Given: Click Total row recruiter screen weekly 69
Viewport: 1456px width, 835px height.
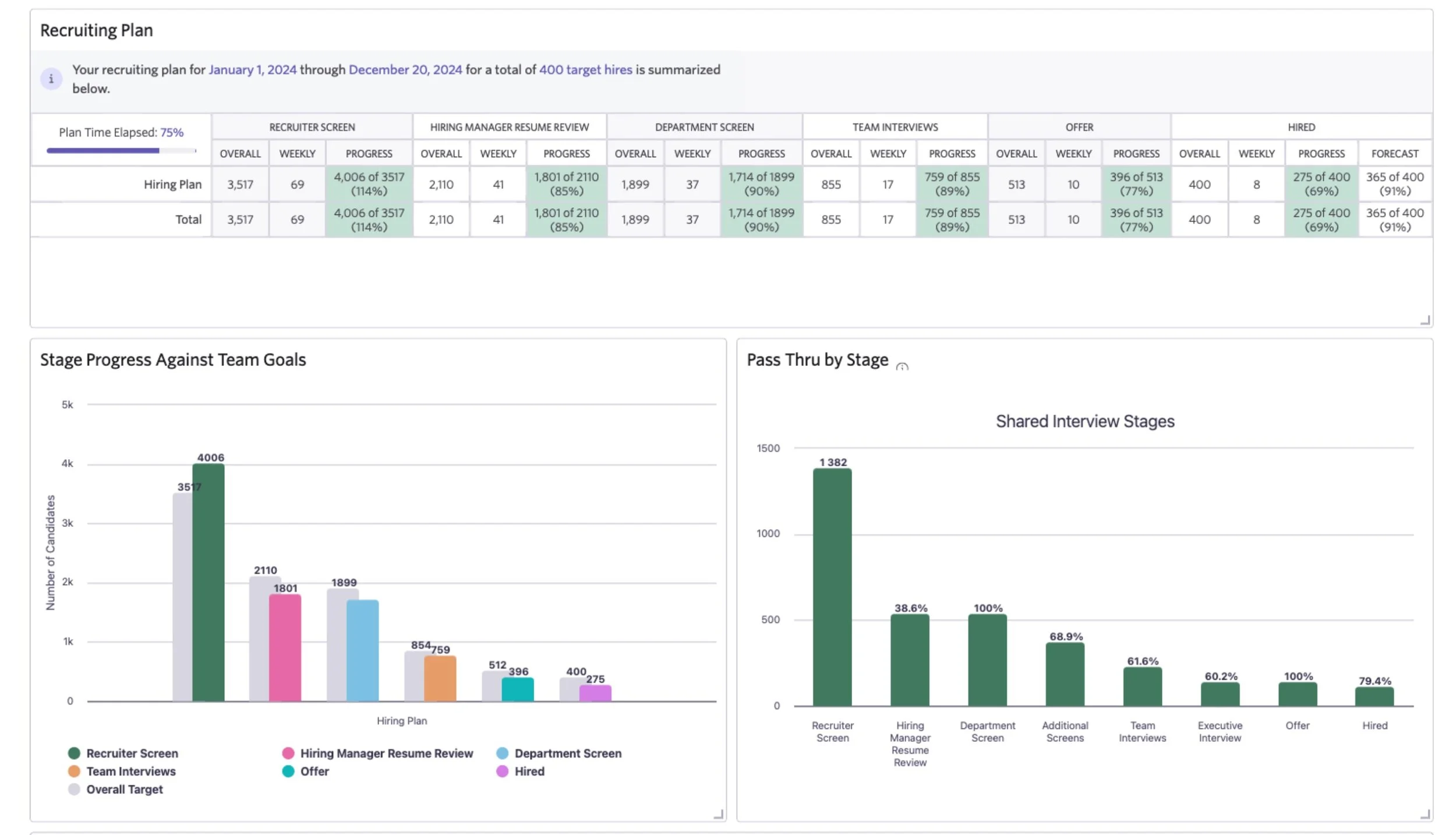Looking at the screenshot, I should (297, 220).
